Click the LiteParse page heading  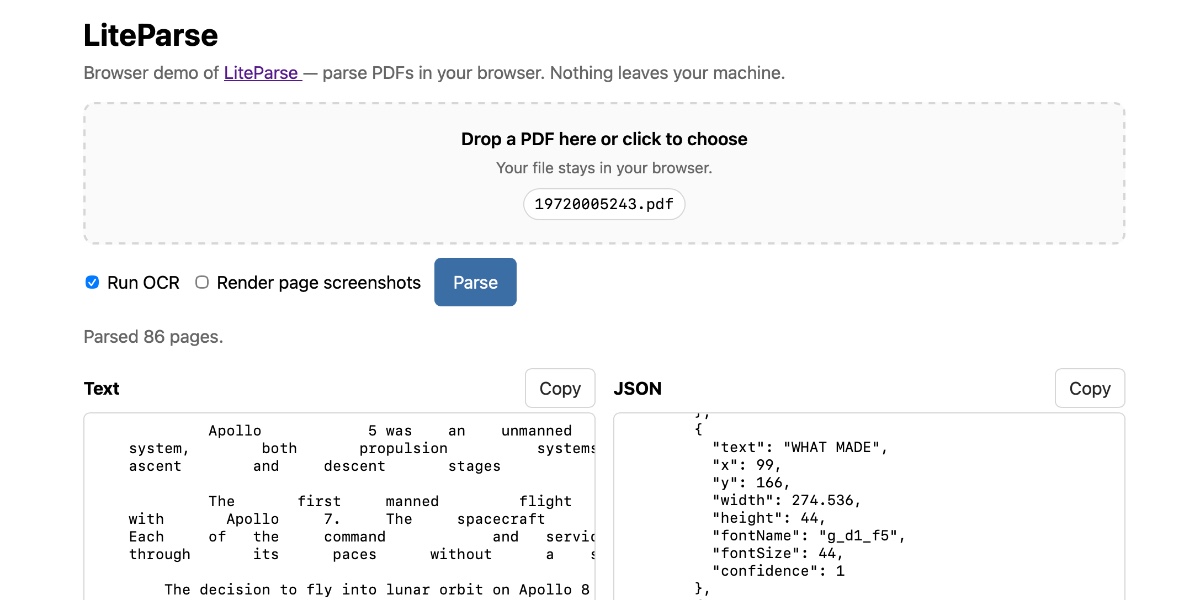151,36
